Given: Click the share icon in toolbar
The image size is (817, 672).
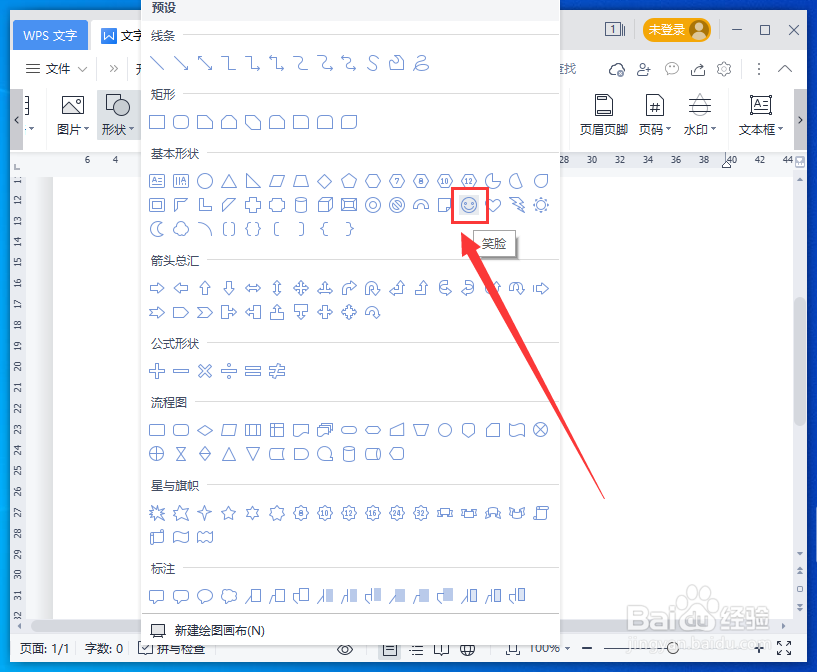Looking at the screenshot, I should coord(698,69).
